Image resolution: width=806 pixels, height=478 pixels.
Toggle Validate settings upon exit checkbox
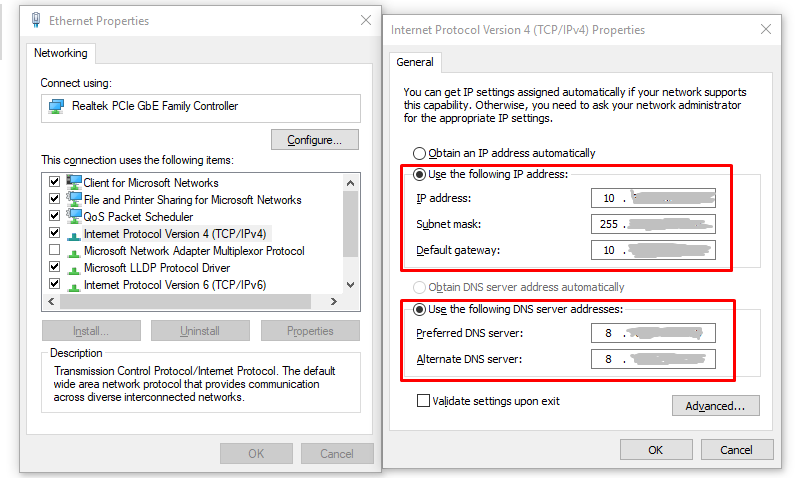[x=423, y=401]
